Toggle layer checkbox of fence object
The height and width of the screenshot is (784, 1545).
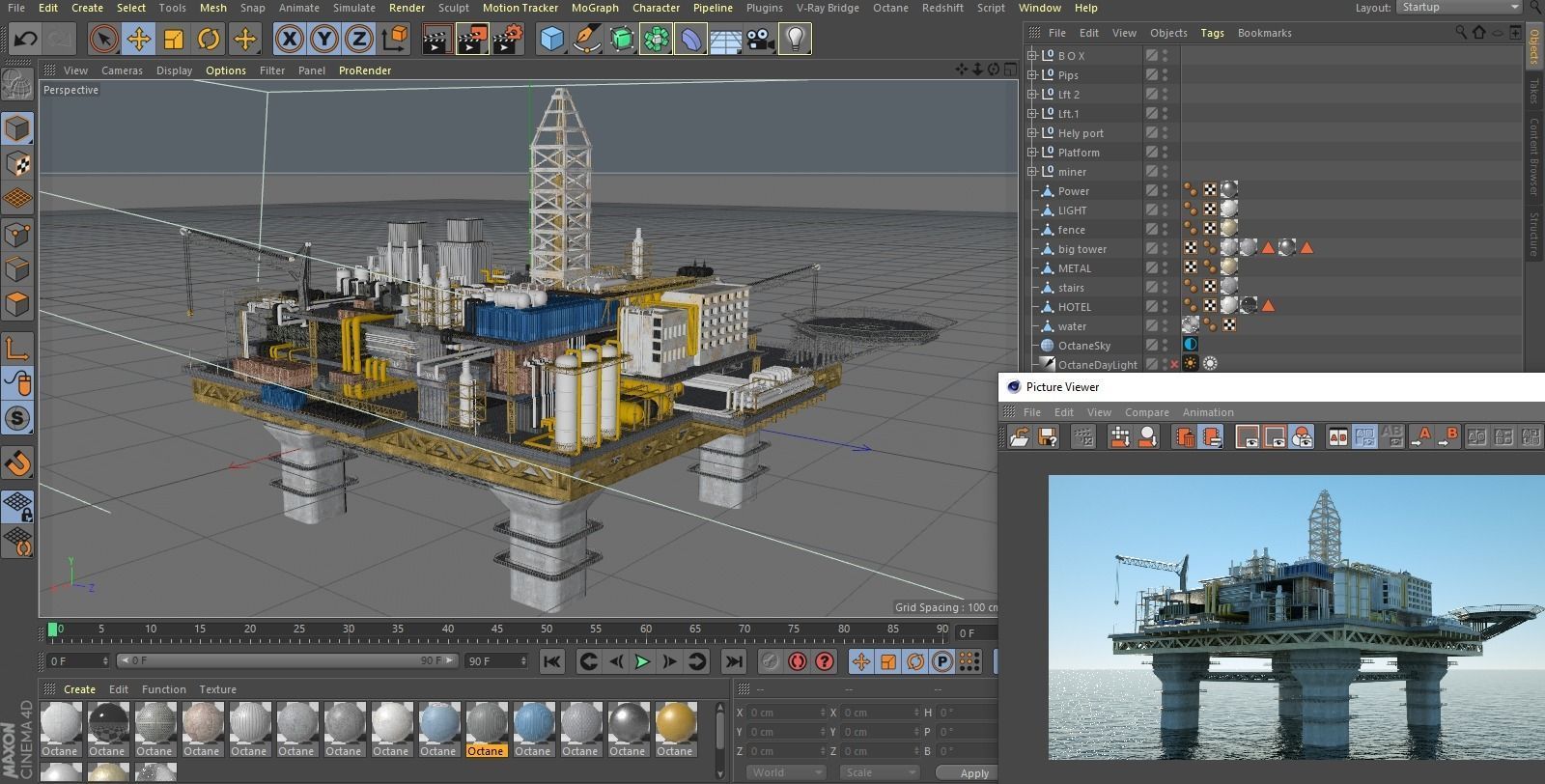1151,230
